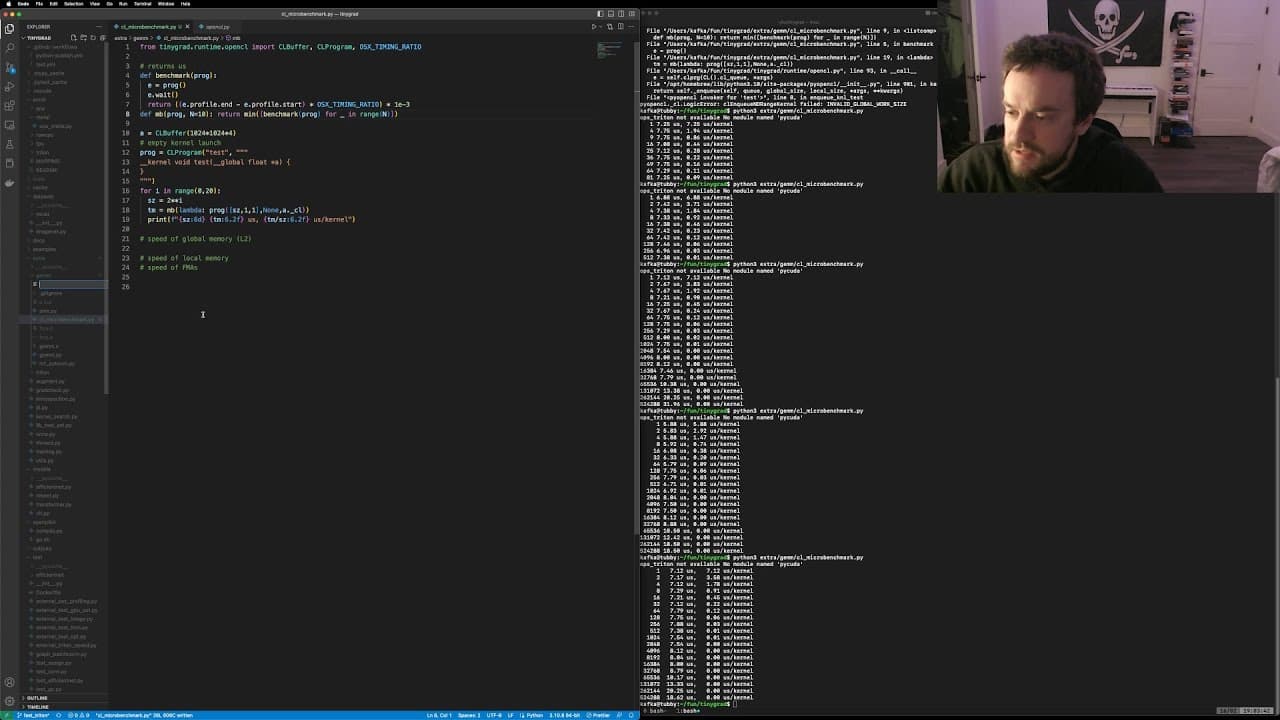Click 'Ln 6, Col 1' cursor position
The image size is (1280, 720).
point(439,715)
